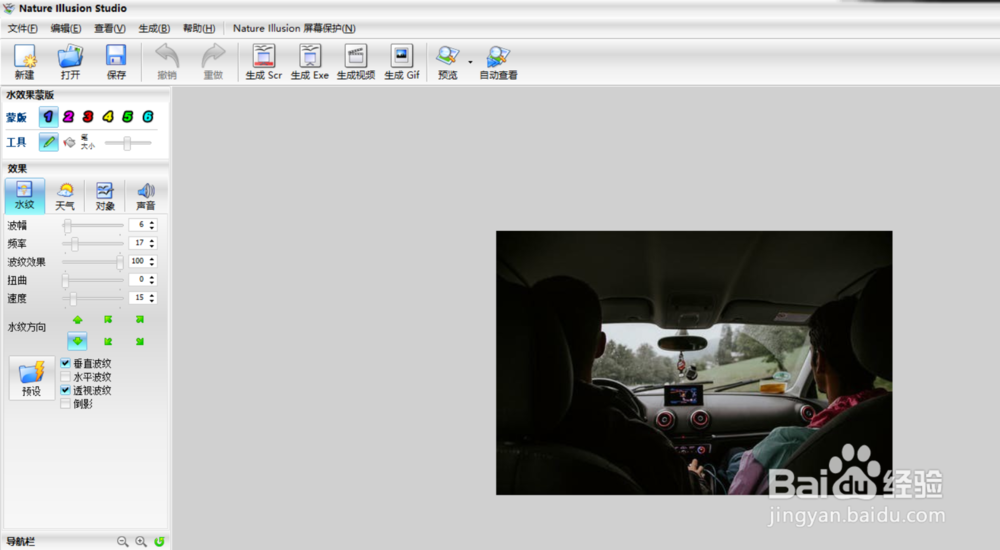Set ripple direction to upper-right arrow
This screenshot has height=550, width=1000.
(x=140, y=320)
